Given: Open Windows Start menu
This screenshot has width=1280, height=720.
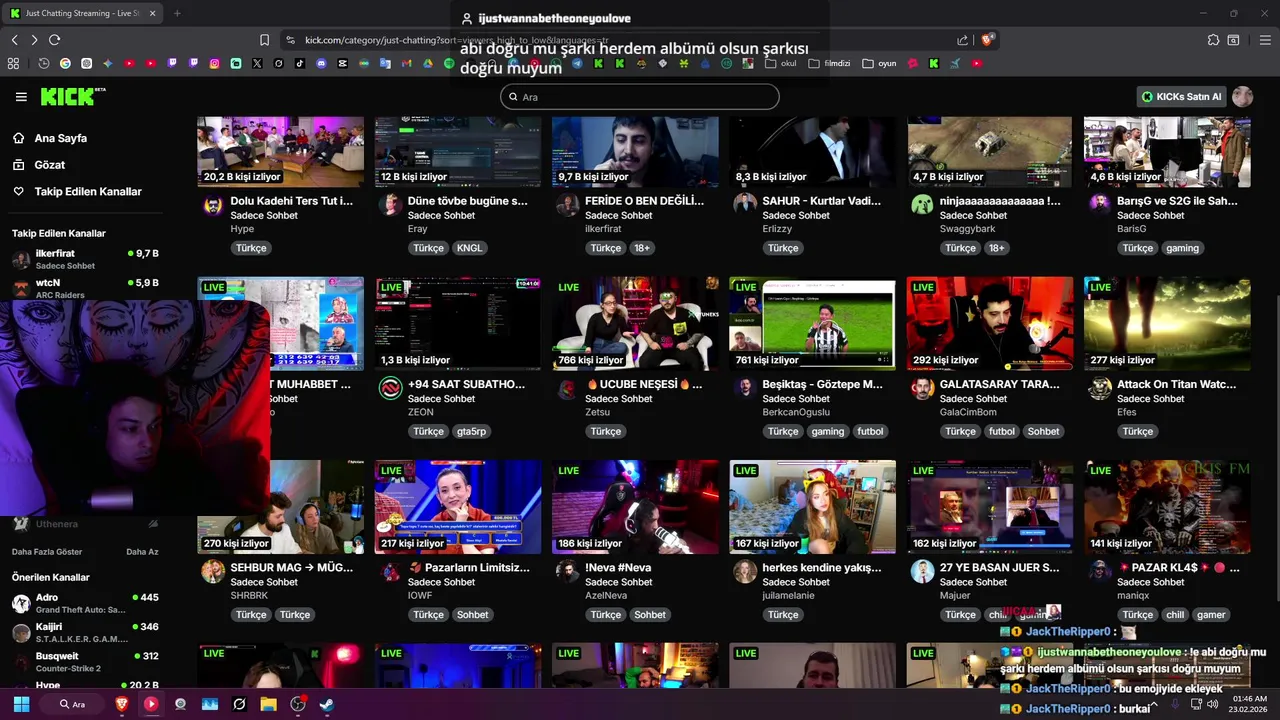Looking at the screenshot, I should [21, 704].
